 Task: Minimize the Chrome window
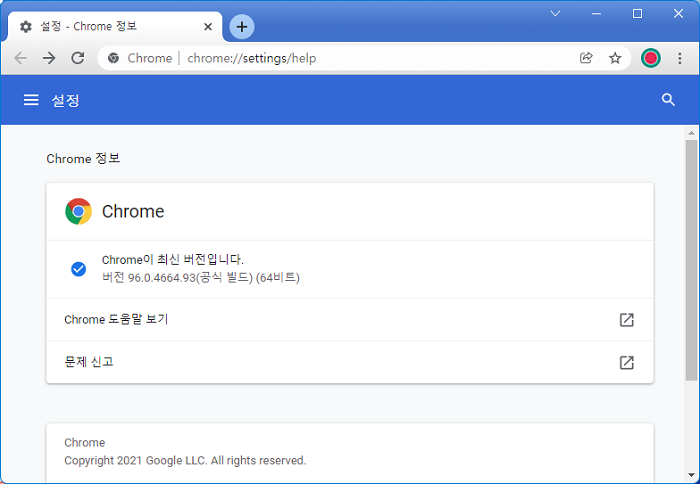coord(596,13)
